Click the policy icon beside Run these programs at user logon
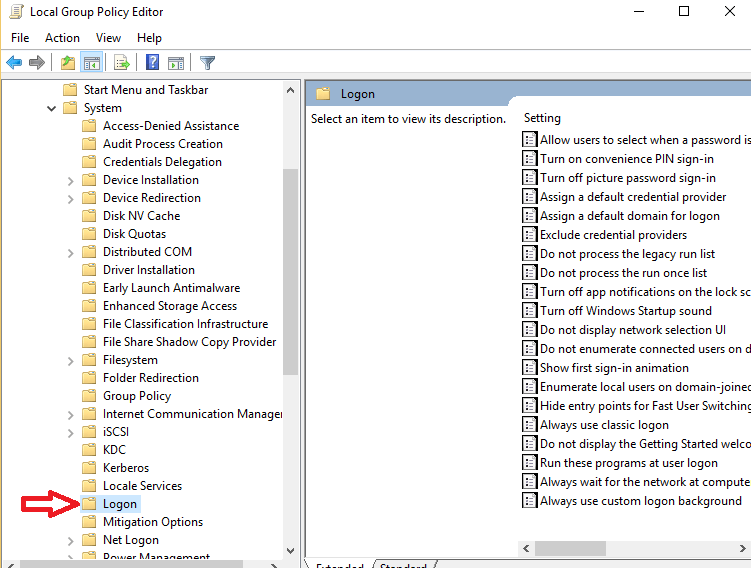The height and width of the screenshot is (568, 751). coord(529,463)
